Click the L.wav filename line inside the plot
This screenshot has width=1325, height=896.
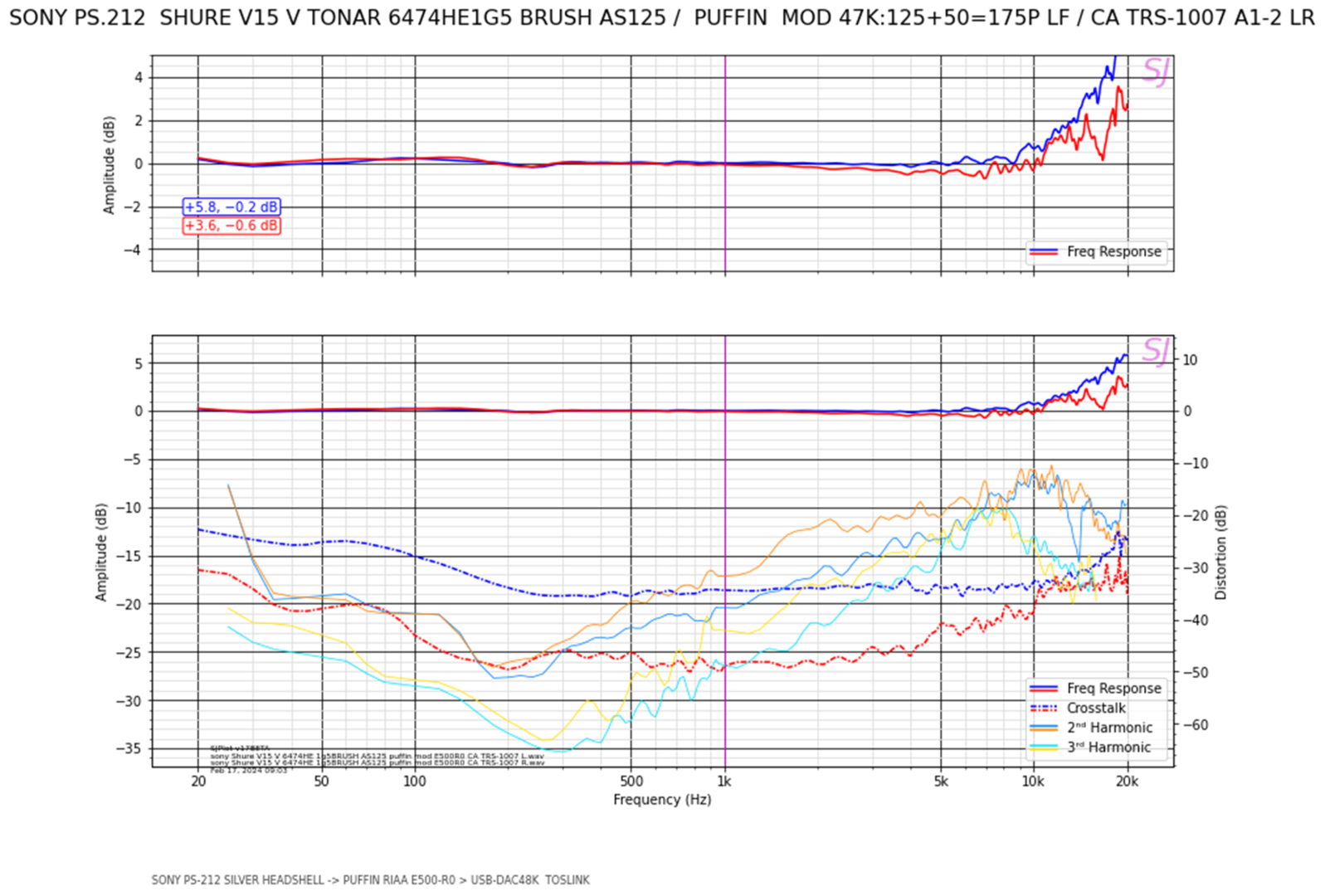[377, 756]
